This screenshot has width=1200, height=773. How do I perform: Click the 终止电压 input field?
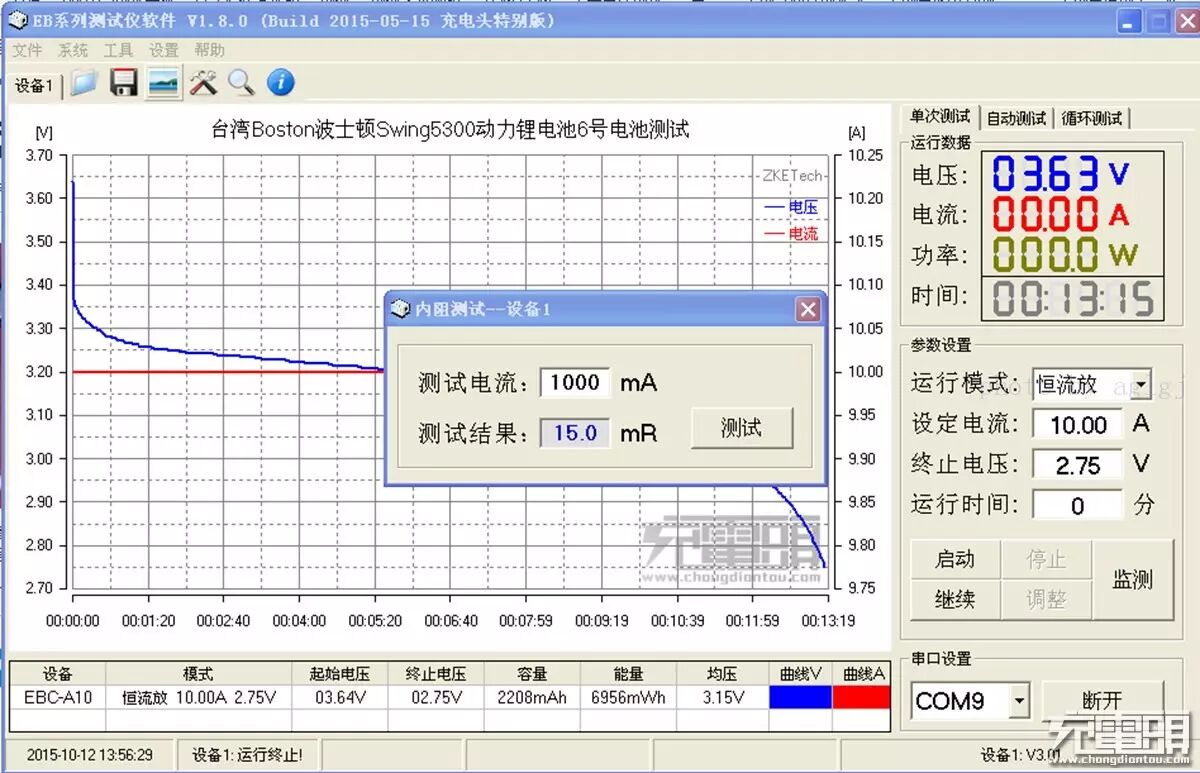click(x=1078, y=465)
